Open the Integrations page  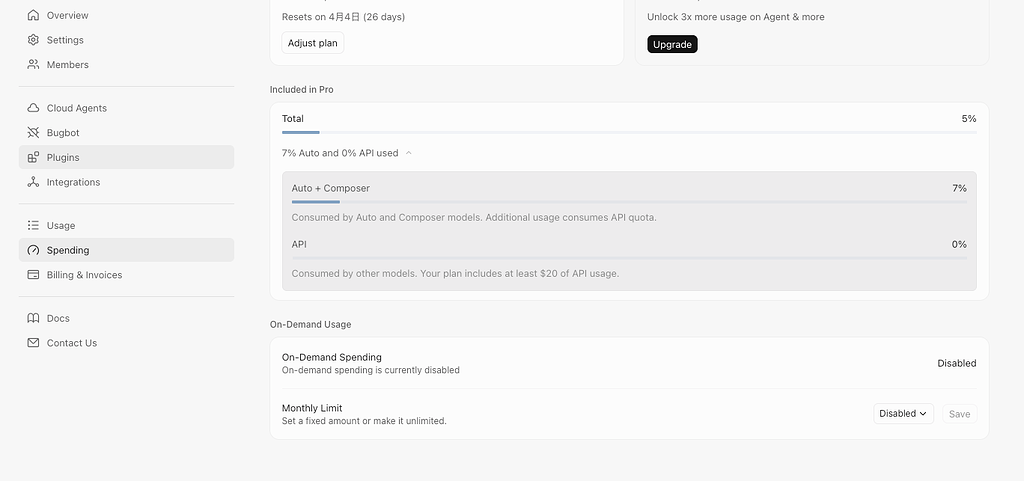point(126,182)
